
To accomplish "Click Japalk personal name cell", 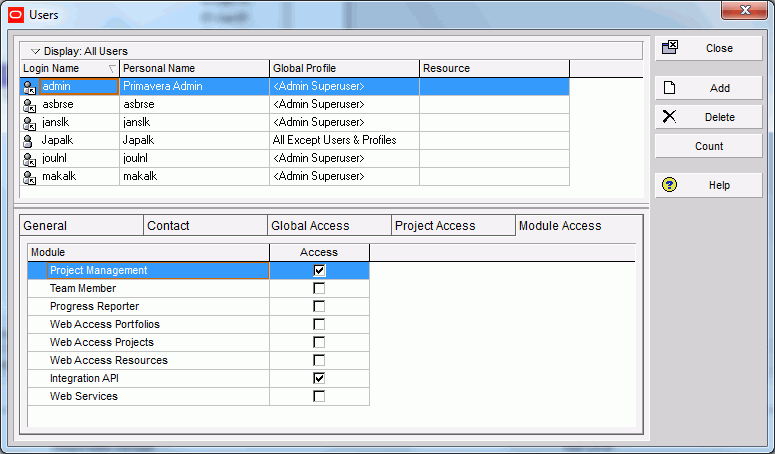I will click(195, 140).
